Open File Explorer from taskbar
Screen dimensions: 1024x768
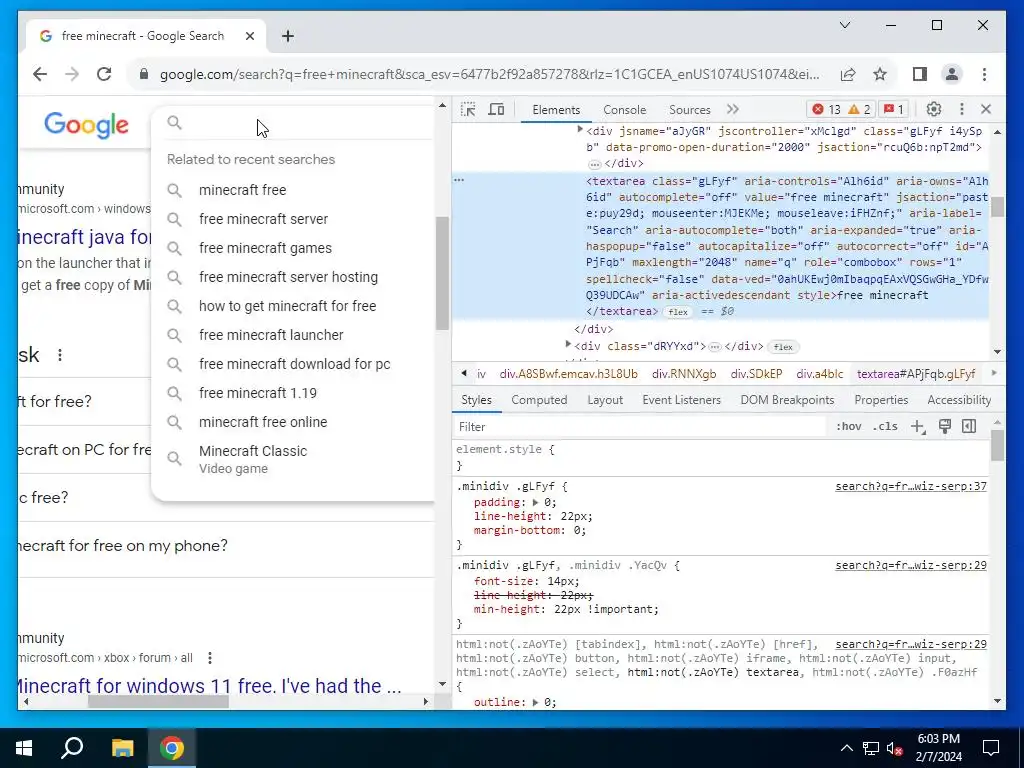122,748
